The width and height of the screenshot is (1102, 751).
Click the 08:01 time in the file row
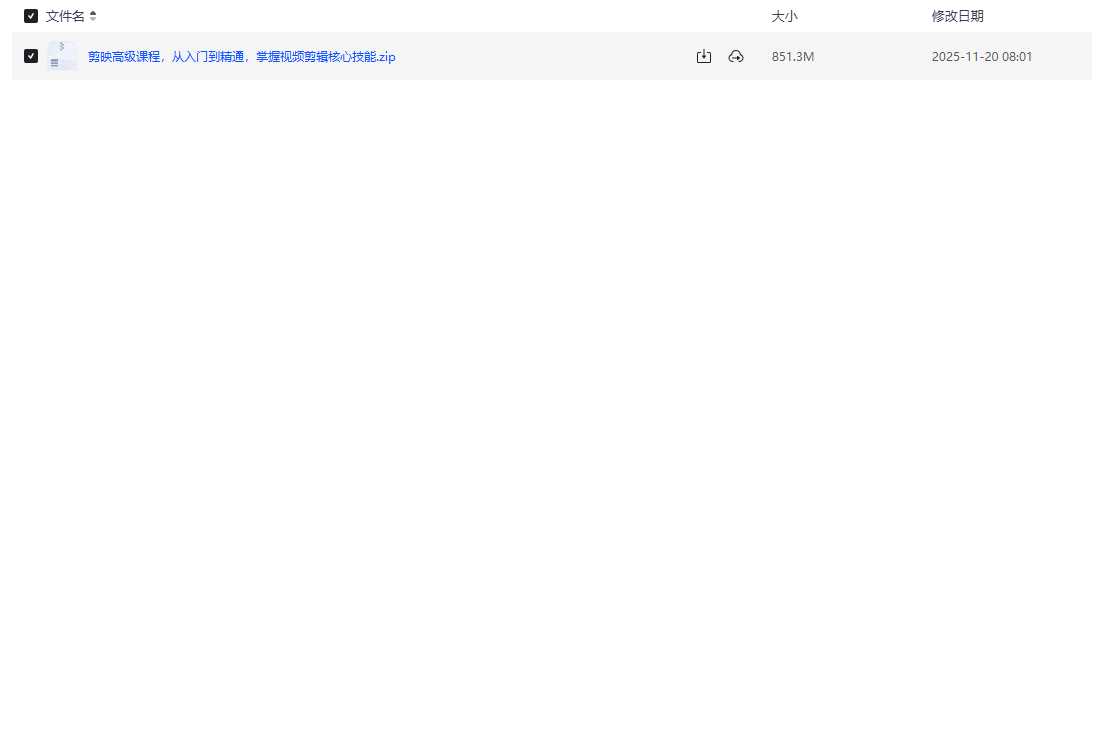(x=1017, y=57)
